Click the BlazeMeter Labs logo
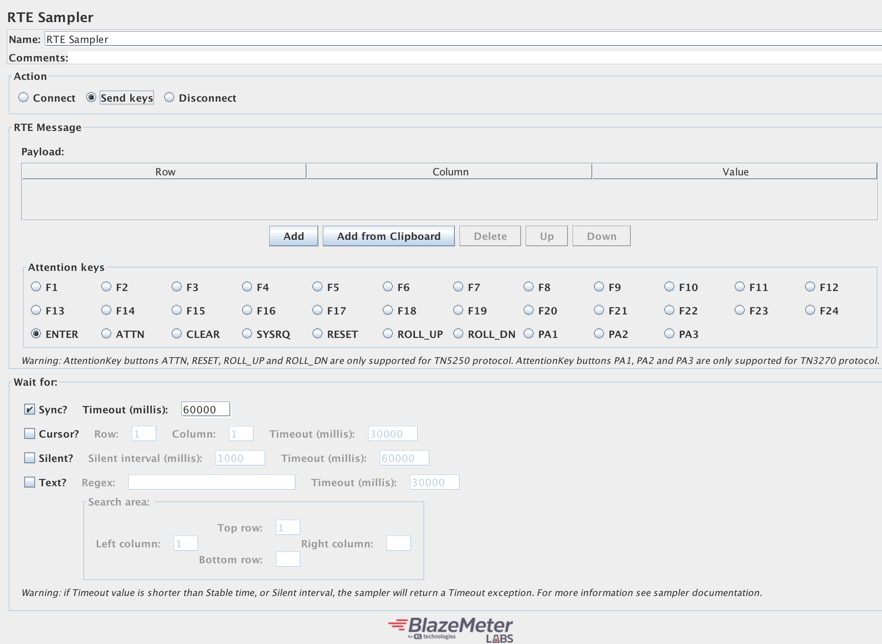882x644 pixels. pos(450,628)
